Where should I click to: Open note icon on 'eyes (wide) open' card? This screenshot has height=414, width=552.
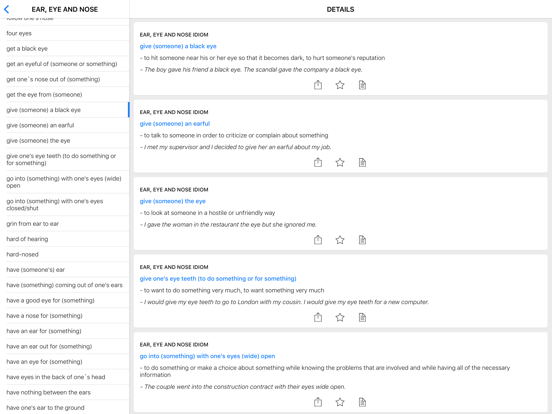point(362,402)
